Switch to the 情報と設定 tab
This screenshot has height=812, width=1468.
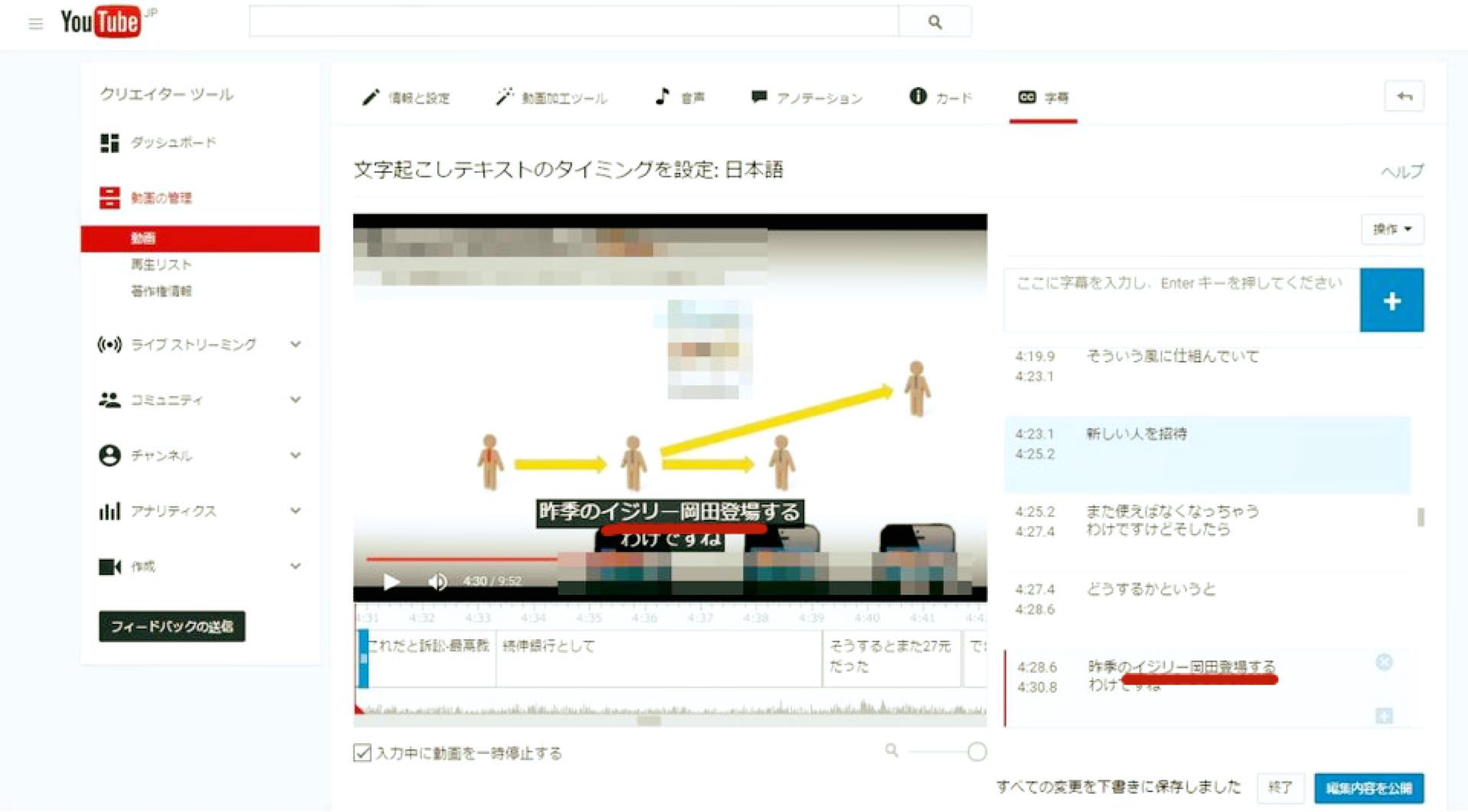[x=406, y=98]
